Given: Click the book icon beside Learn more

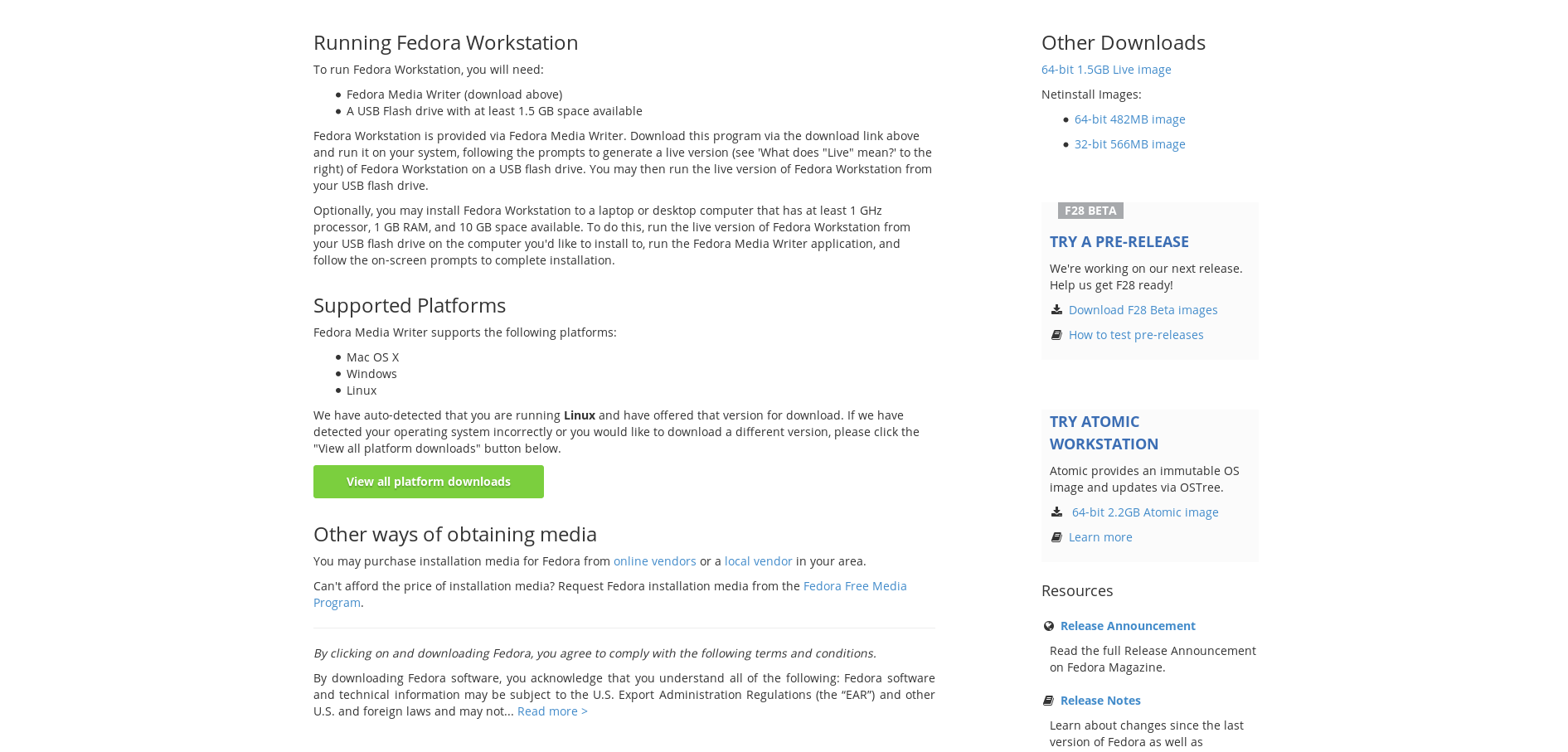Looking at the screenshot, I should pos(1056,537).
